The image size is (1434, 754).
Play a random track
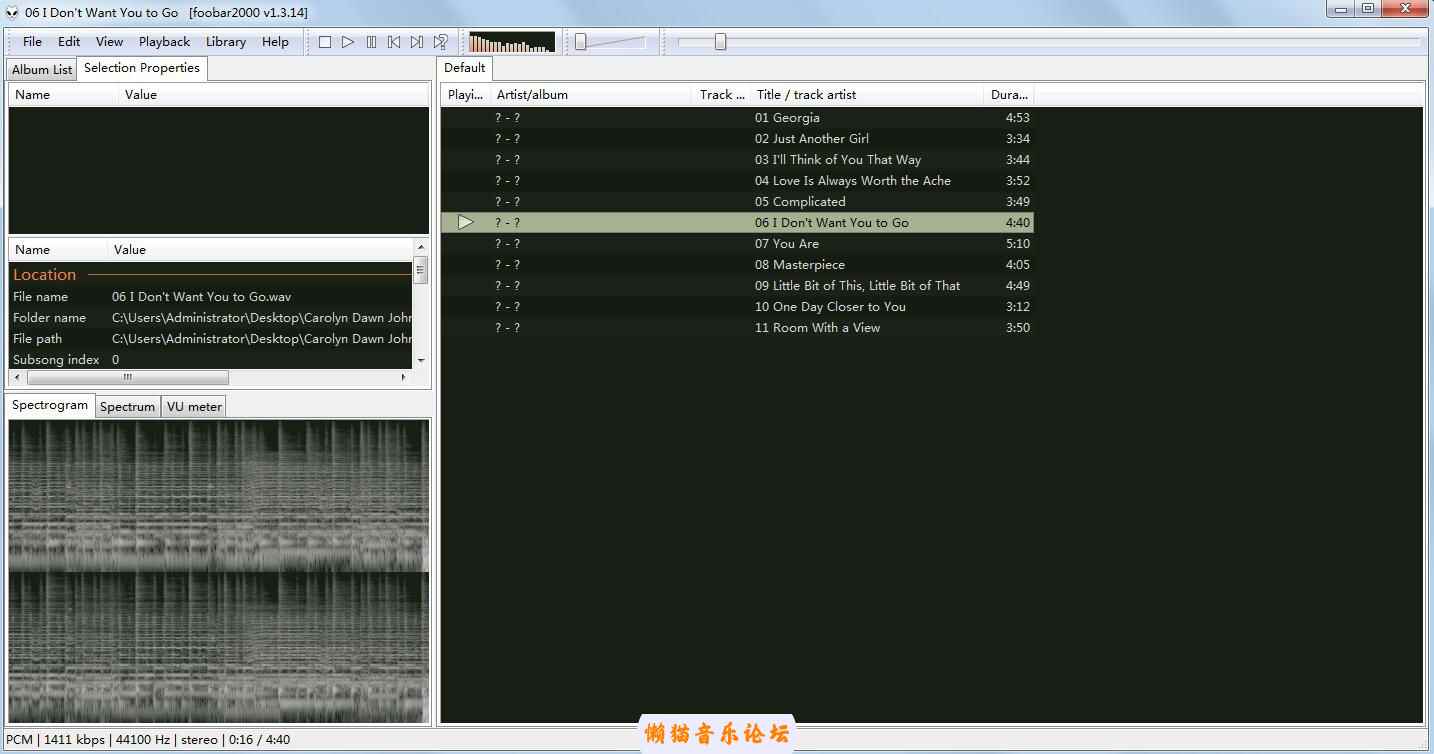pyautogui.click(x=440, y=42)
